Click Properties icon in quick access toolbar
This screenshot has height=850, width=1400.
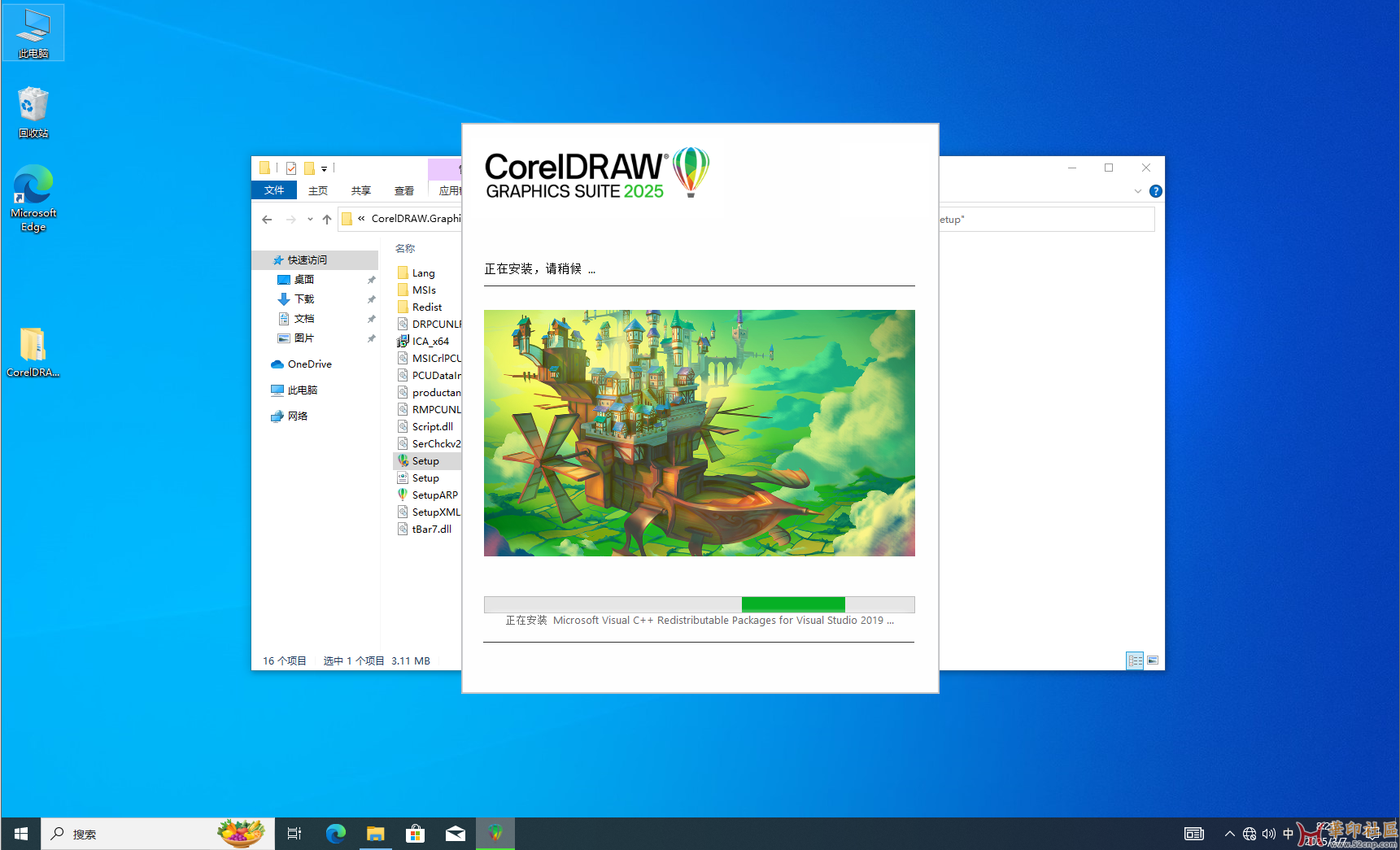click(291, 168)
